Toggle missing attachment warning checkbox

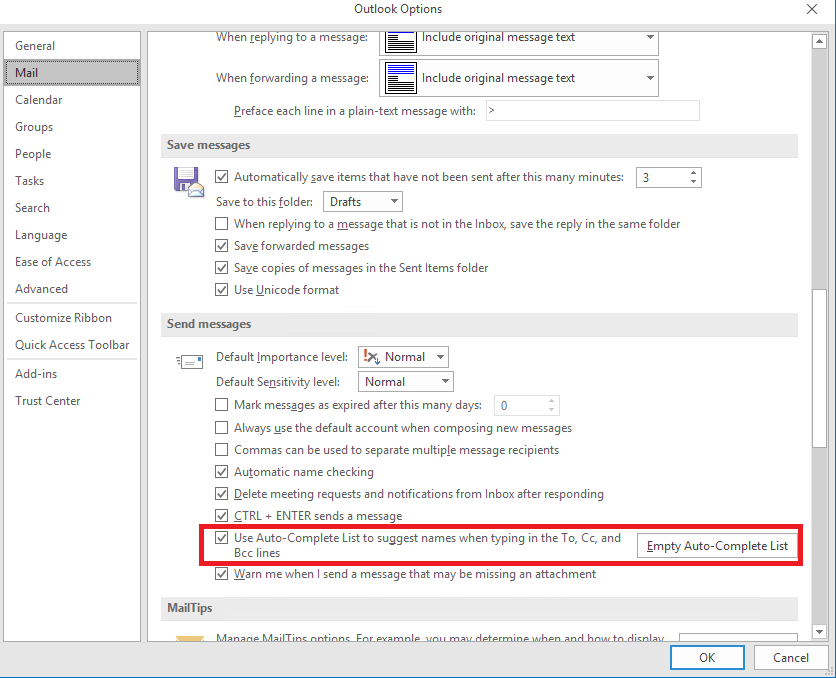click(221, 574)
